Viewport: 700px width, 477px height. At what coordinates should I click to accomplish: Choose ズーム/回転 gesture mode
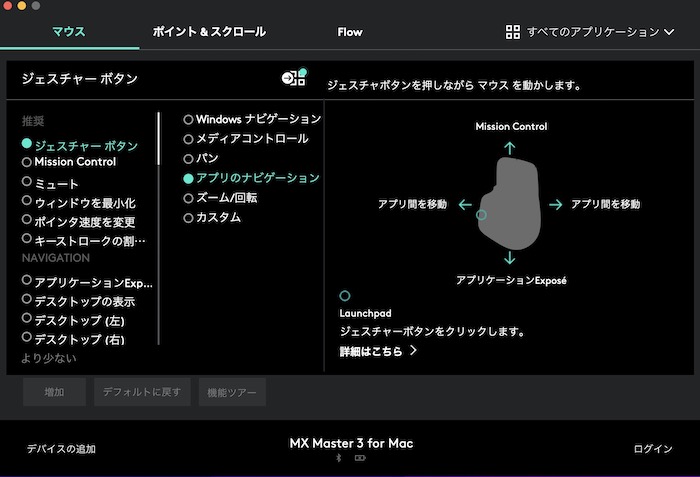tap(188, 198)
